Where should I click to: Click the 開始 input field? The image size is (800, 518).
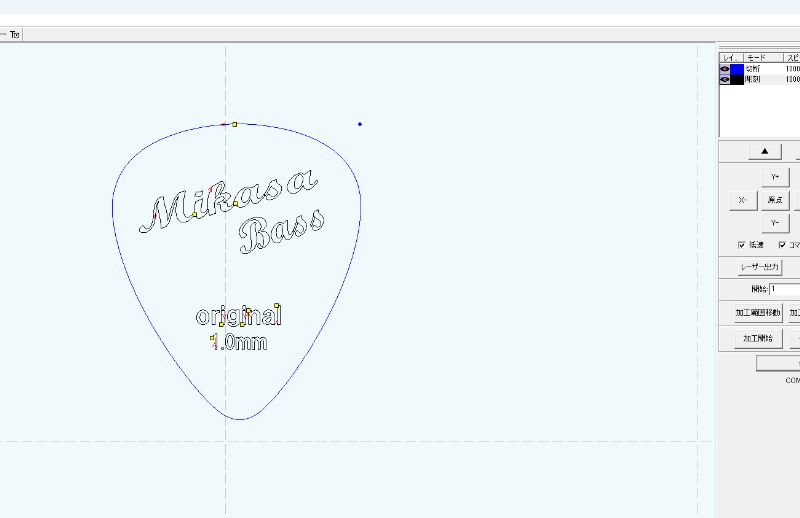coord(785,290)
